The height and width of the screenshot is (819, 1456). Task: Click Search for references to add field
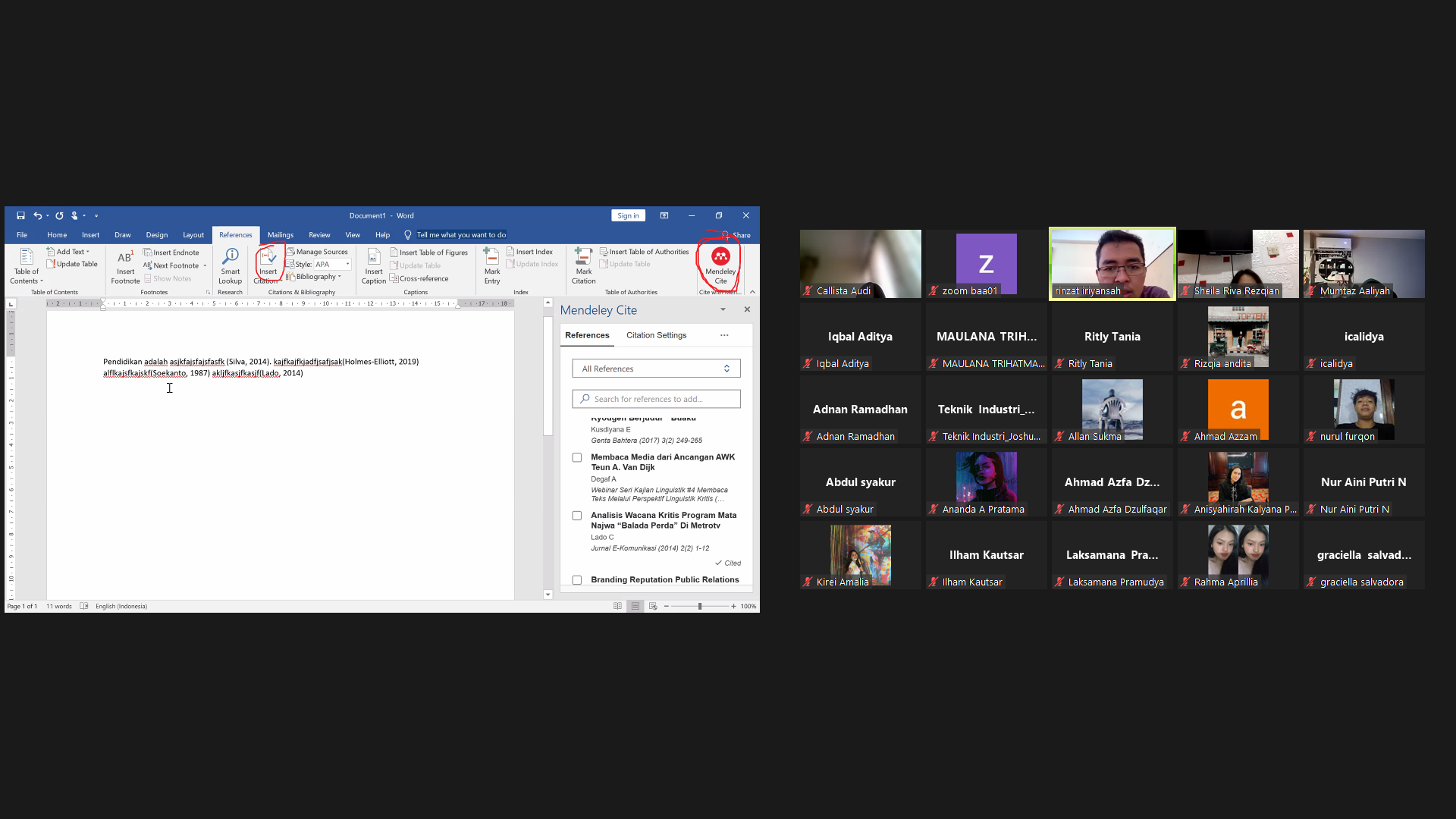click(x=657, y=399)
